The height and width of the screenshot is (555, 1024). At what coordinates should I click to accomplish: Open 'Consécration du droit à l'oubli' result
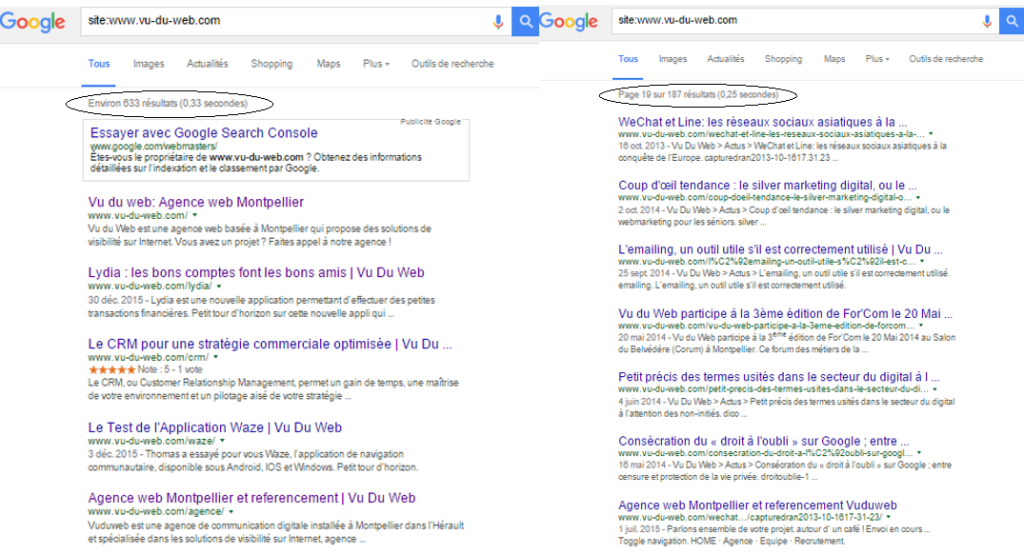click(x=763, y=441)
